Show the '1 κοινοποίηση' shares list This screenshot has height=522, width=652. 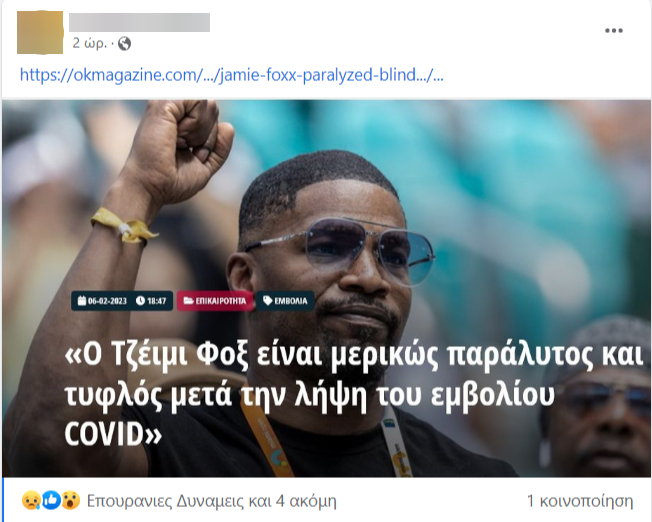(580, 501)
